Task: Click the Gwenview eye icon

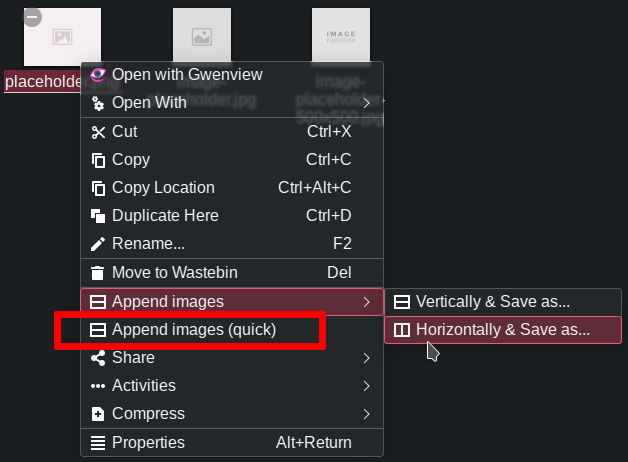Action: (98, 74)
